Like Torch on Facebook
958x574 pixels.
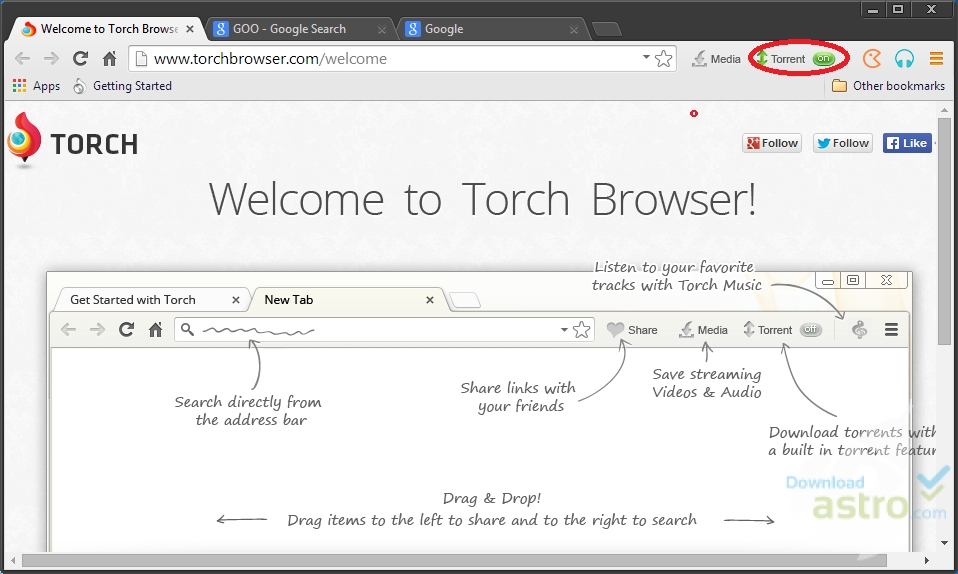click(907, 143)
